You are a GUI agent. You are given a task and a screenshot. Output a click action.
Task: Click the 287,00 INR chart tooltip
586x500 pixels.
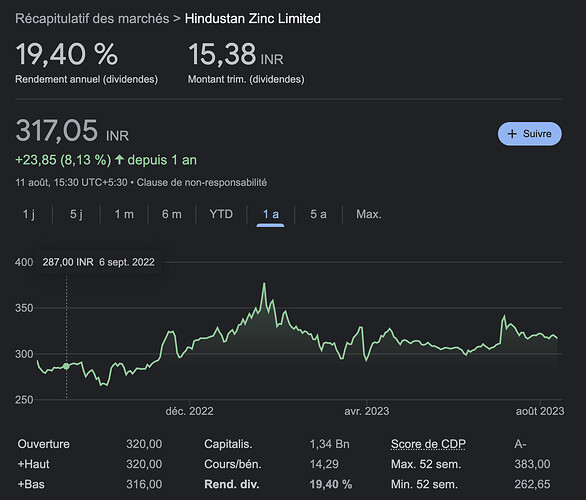(98, 262)
